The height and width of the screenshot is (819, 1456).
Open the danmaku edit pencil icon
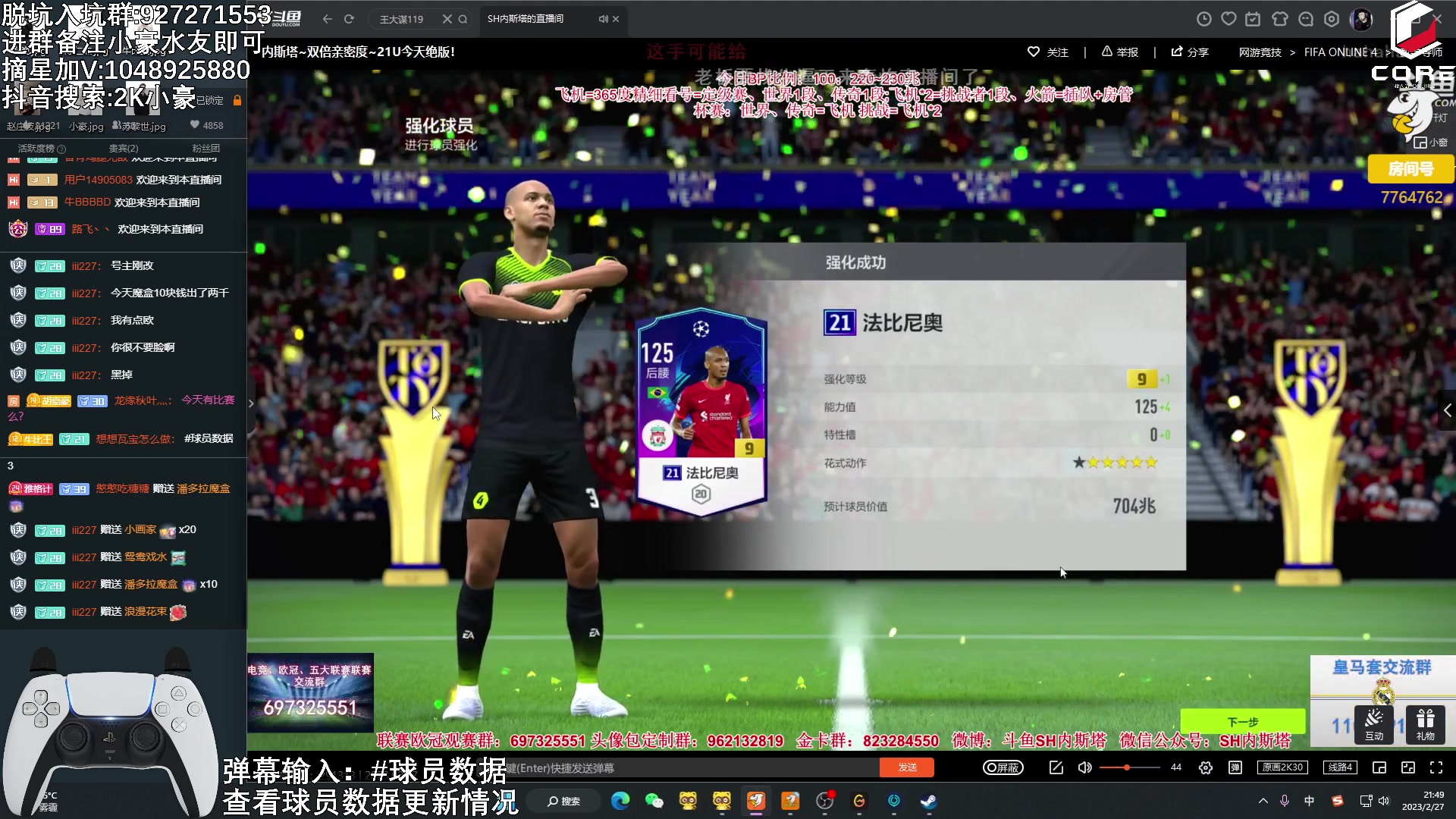click(x=1056, y=767)
